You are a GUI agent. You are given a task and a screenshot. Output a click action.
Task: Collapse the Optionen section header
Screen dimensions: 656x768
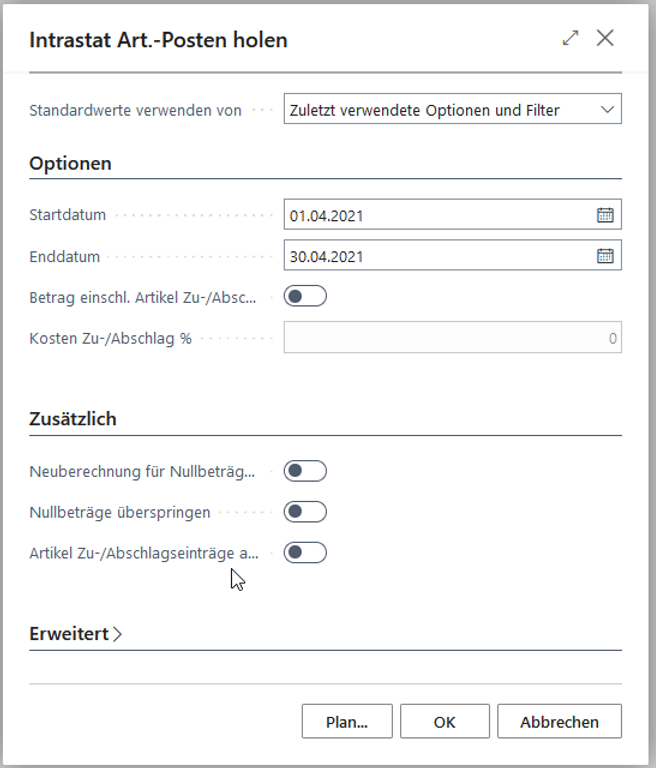coord(70,164)
